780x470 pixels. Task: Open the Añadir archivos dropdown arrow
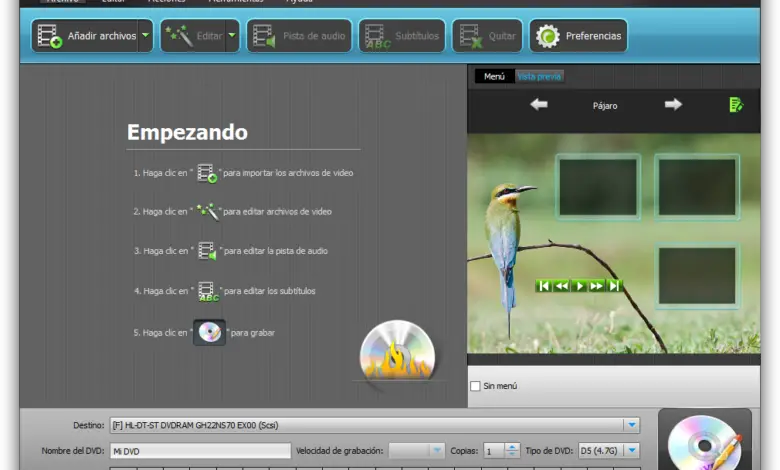[145, 36]
